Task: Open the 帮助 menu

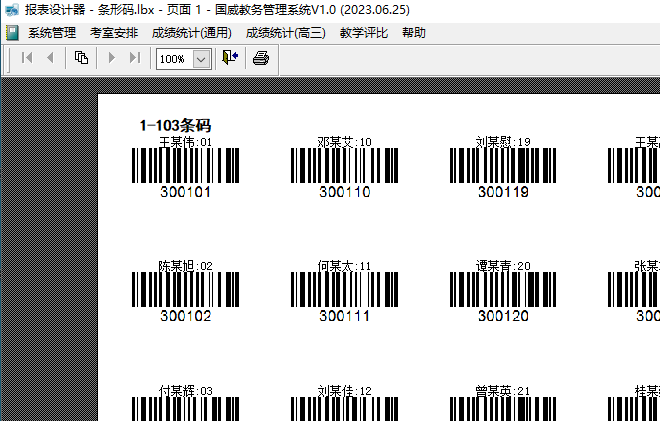Action: pos(414,33)
